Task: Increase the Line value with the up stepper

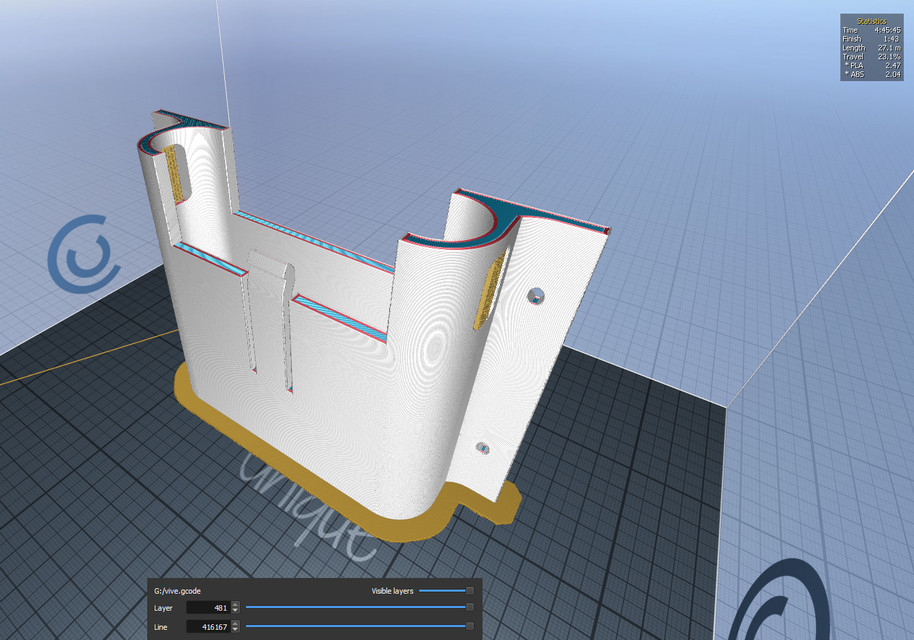Action: click(x=235, y=623)
